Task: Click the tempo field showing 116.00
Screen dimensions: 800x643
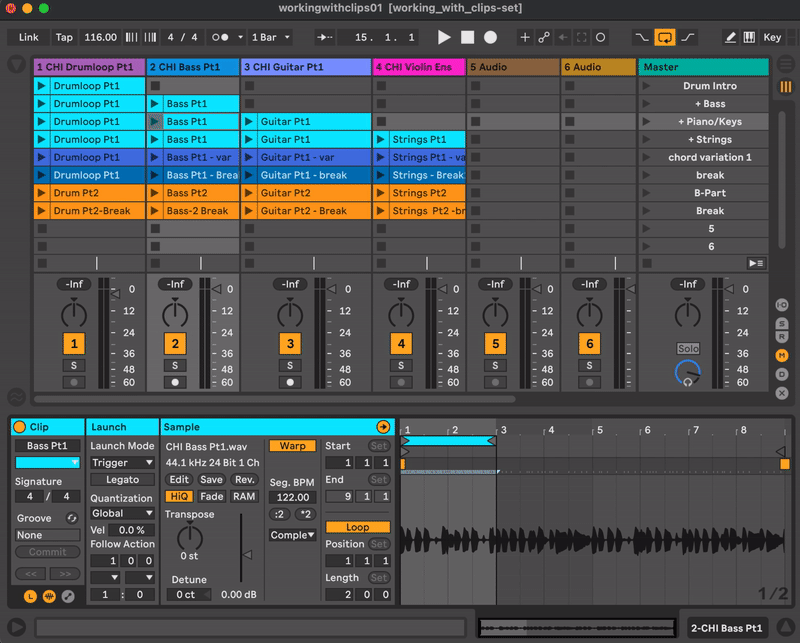Action: click(100, 37)
